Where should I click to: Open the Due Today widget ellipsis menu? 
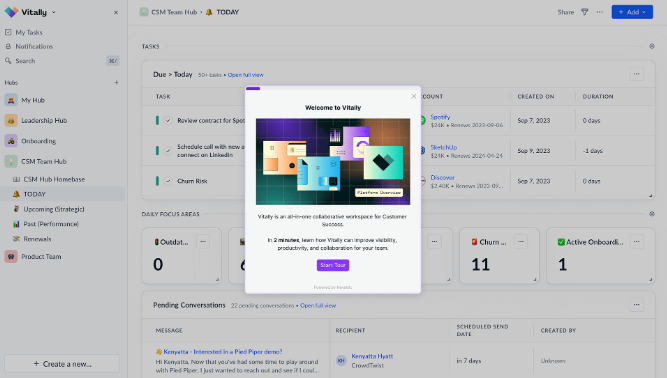click(x=636, y=74)
